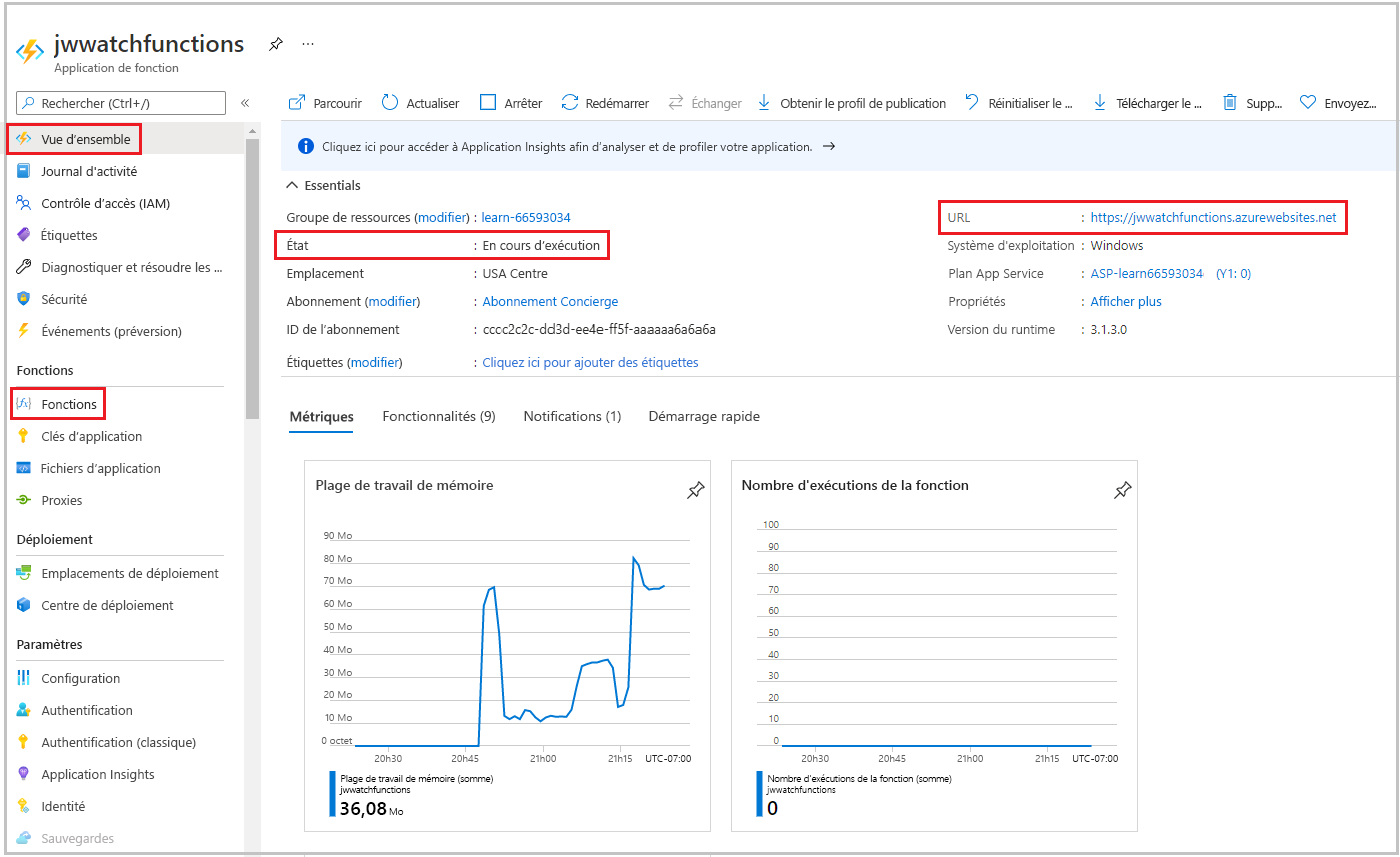Switch to the Démarrage rapide tab

pyautogui.click(x=704, y=416)
